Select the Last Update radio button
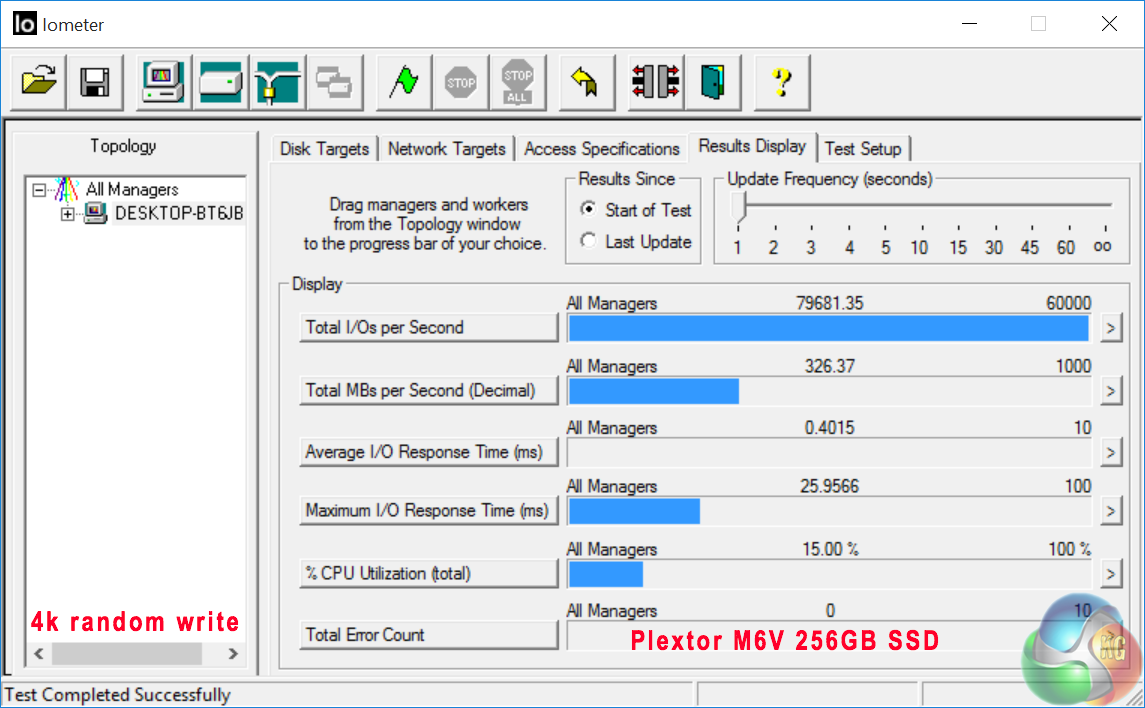1145x708 pixels. coord(588,241)
